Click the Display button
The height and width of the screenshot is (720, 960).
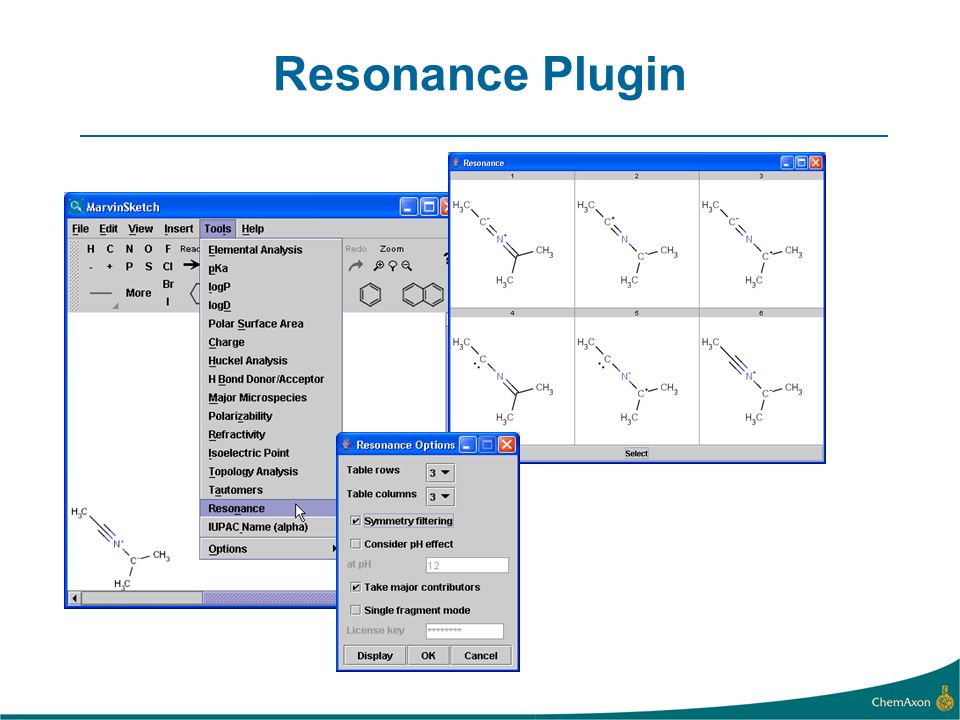pos(375,656)
